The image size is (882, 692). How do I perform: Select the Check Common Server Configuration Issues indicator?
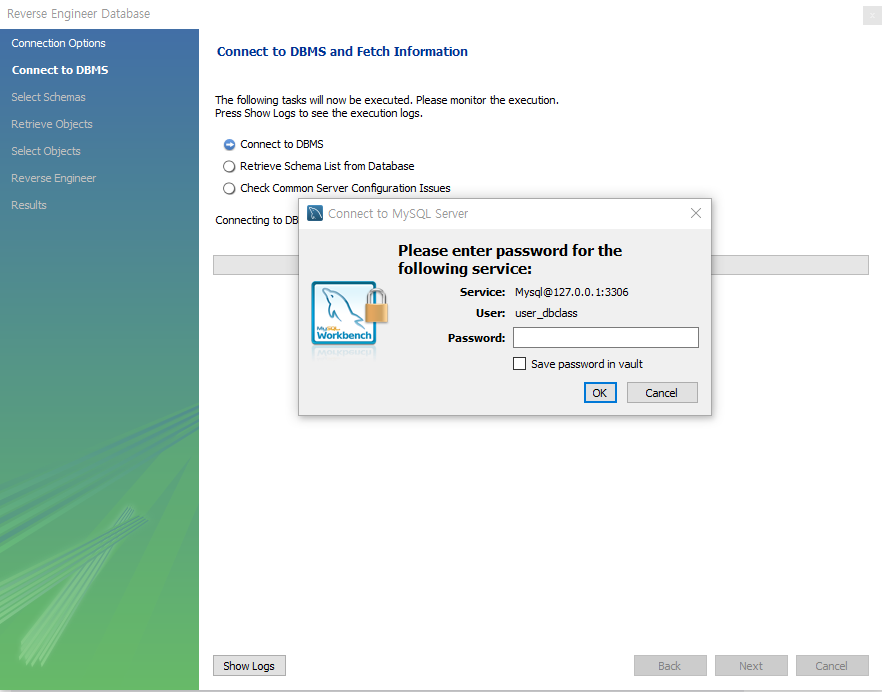[229, 188]
